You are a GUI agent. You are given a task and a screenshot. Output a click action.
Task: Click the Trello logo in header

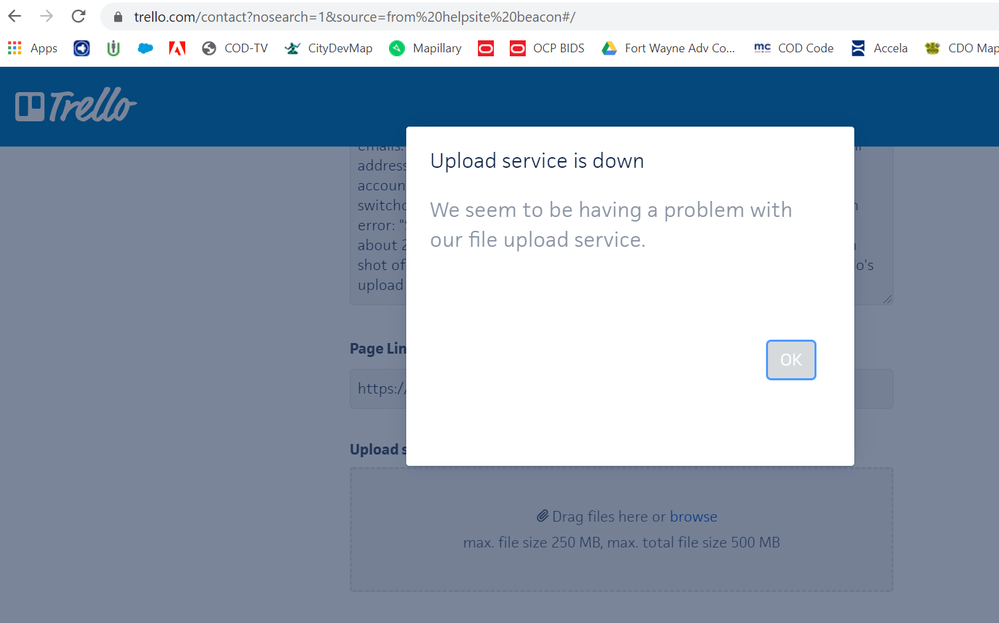coord(76,106)
